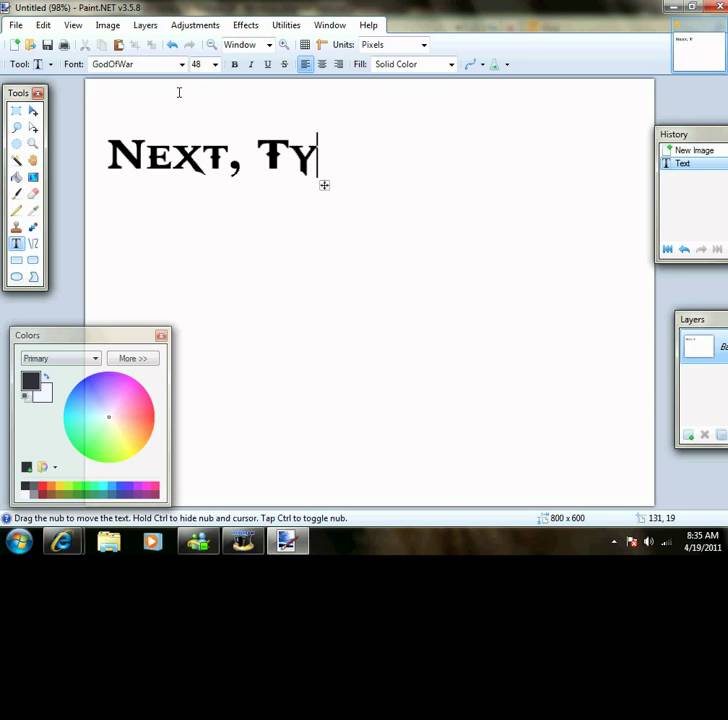Image resolution: width=728 pixels, height=720 pixels.
Task: Select the Eraser tool
Action: [33, 194]
